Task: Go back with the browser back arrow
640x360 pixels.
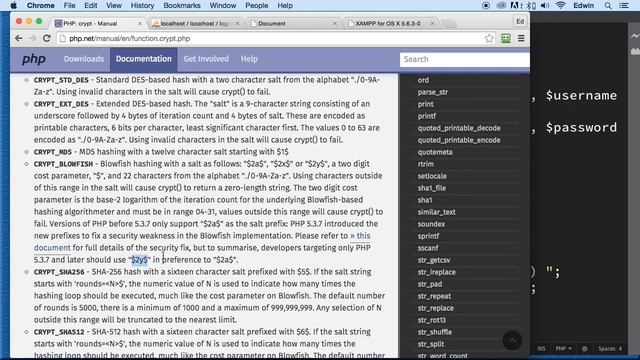Action: (x=18, y=38)
